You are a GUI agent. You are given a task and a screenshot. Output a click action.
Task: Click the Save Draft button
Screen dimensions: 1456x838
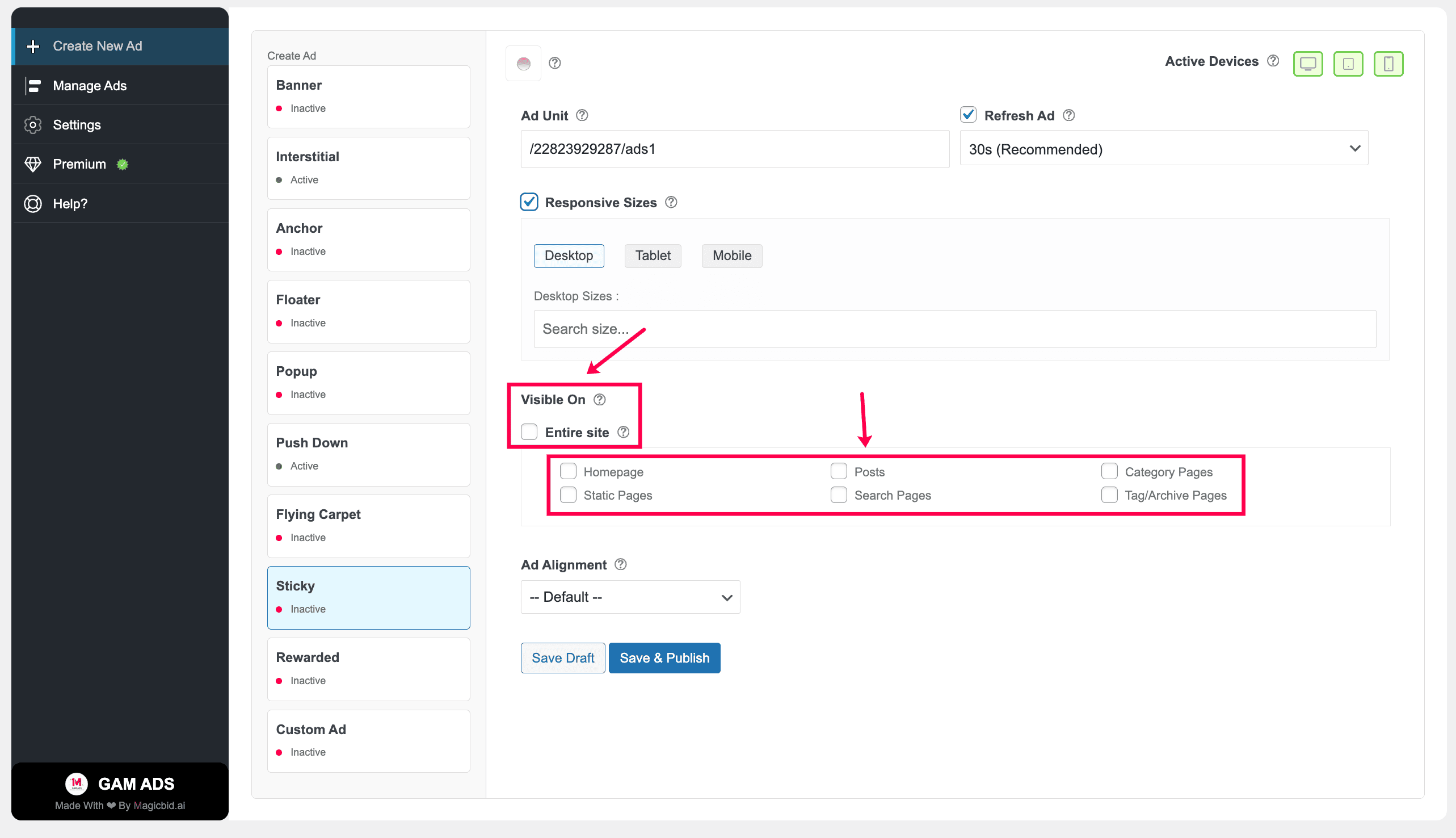pos(563,658)
